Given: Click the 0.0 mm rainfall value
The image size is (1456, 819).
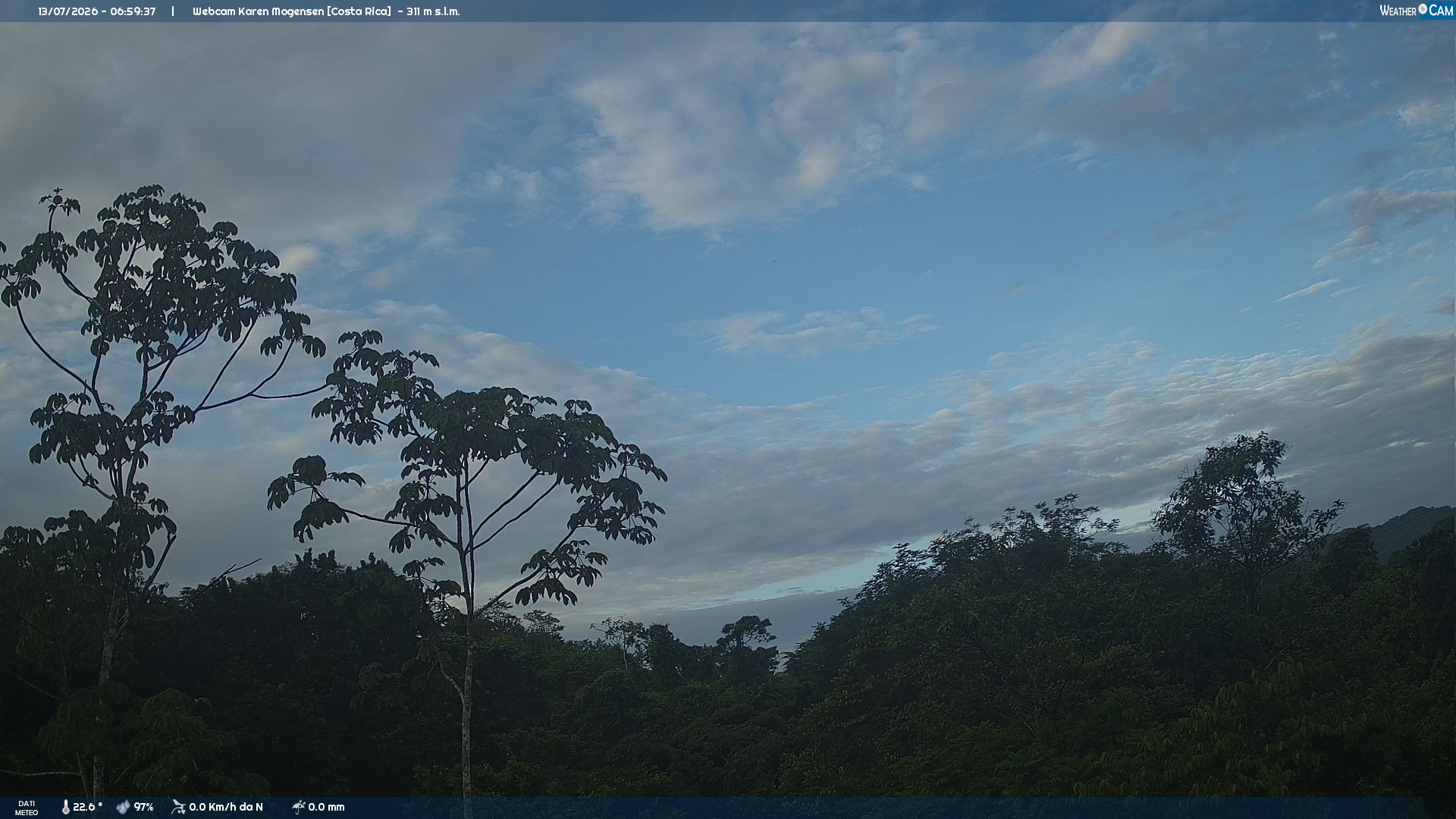Looking at the screenshot, I should 326,807.
